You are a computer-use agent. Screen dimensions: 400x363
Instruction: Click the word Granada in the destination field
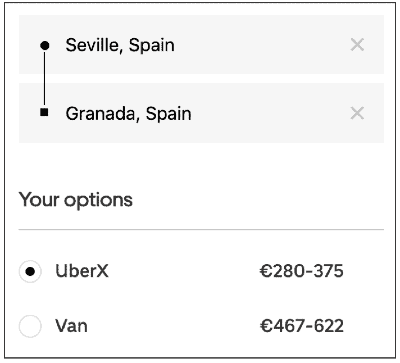click(101, 113)
